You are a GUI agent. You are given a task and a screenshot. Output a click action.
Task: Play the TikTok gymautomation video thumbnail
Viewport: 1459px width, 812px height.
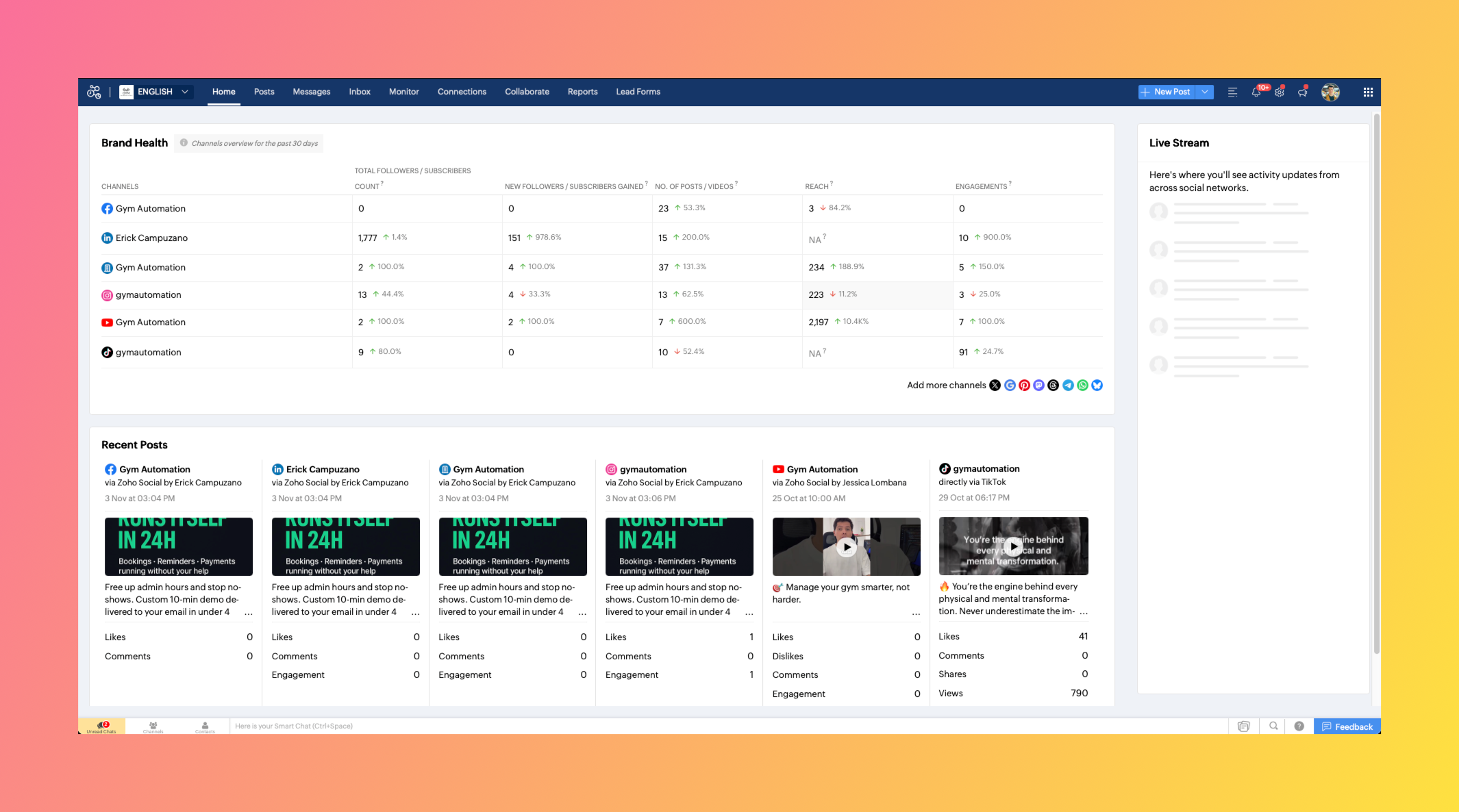tap(1013, 546)
